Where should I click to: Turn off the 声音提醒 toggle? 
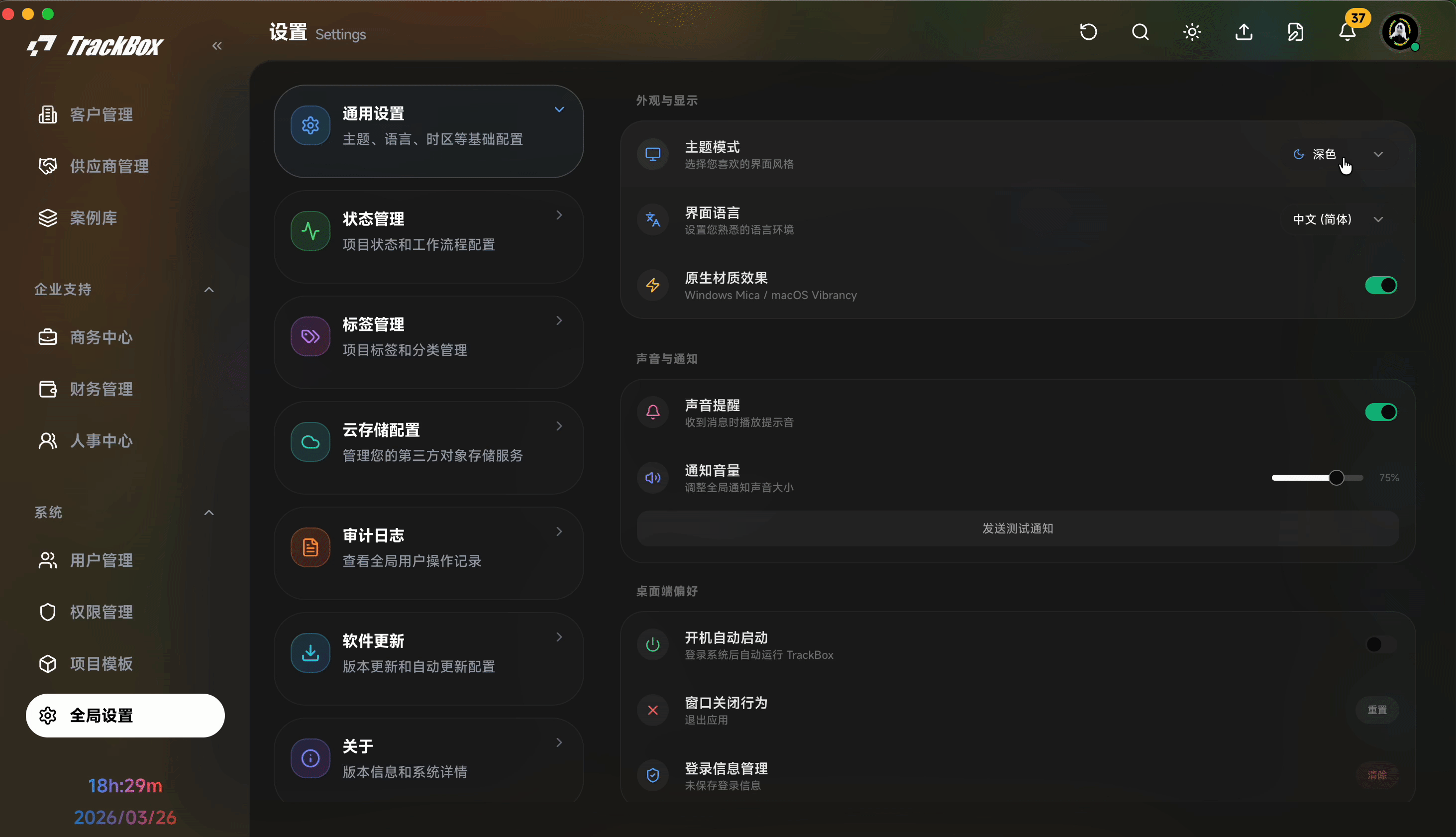pos(1381,412)
